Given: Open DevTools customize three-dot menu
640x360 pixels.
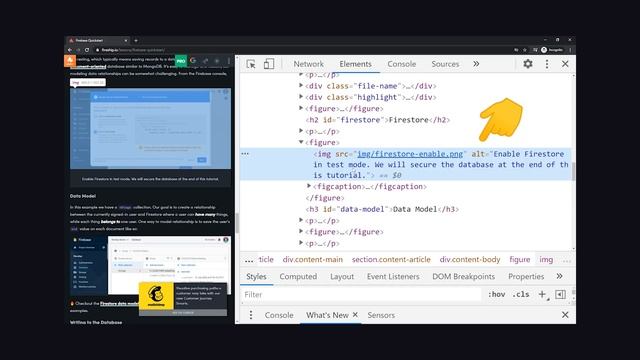Looking at the screenshot, I should (x=547, y=64).
